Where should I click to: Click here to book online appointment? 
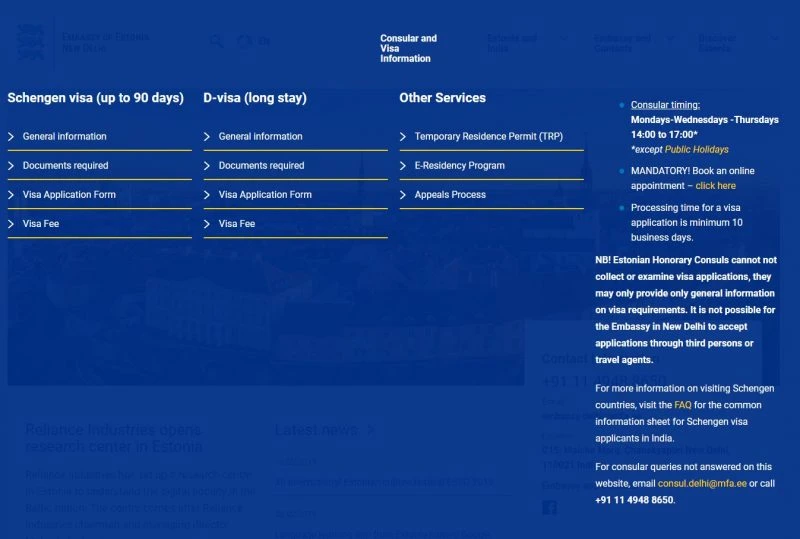click(715, 186)
